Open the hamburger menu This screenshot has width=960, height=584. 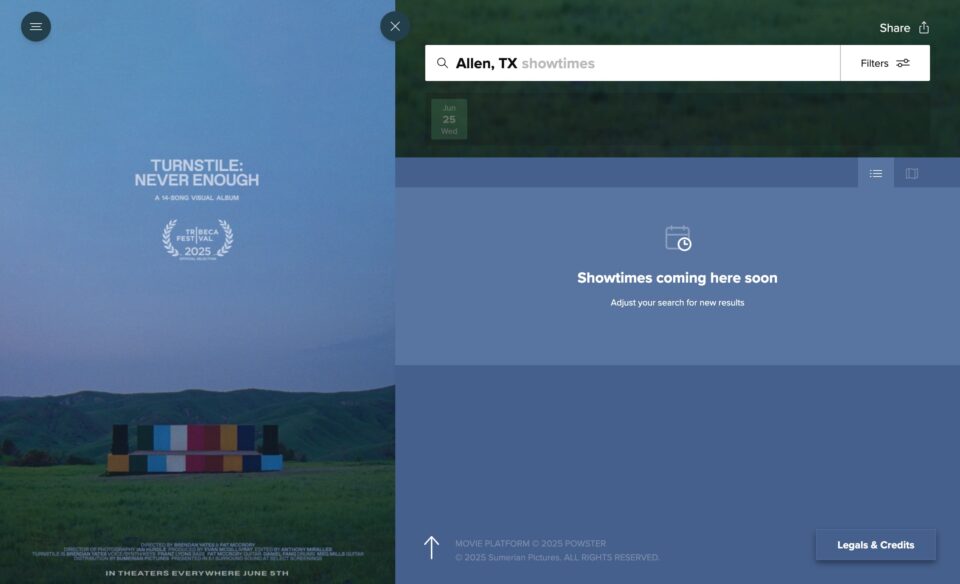click(36, 27)
